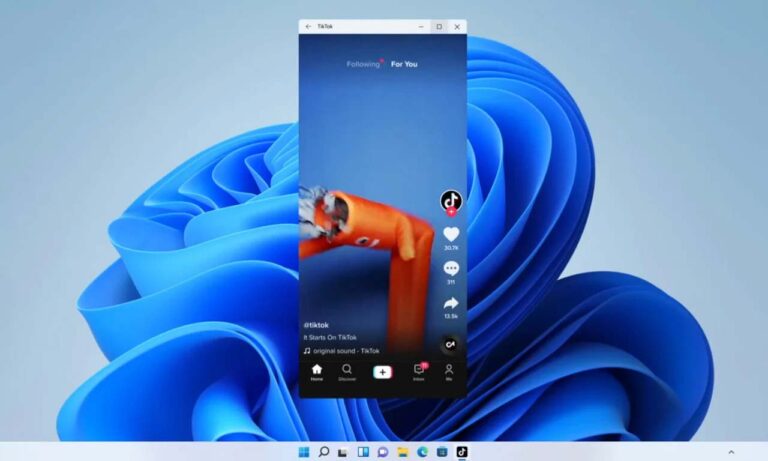Follow creator with the red plus badge
Image resolution: width=768 pixels, height=461 pixels.
coord(451,212)
